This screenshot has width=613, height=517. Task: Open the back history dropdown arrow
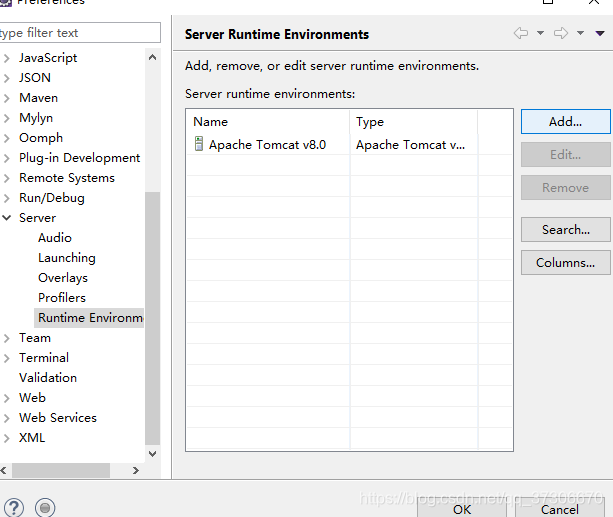pos(540,33)
